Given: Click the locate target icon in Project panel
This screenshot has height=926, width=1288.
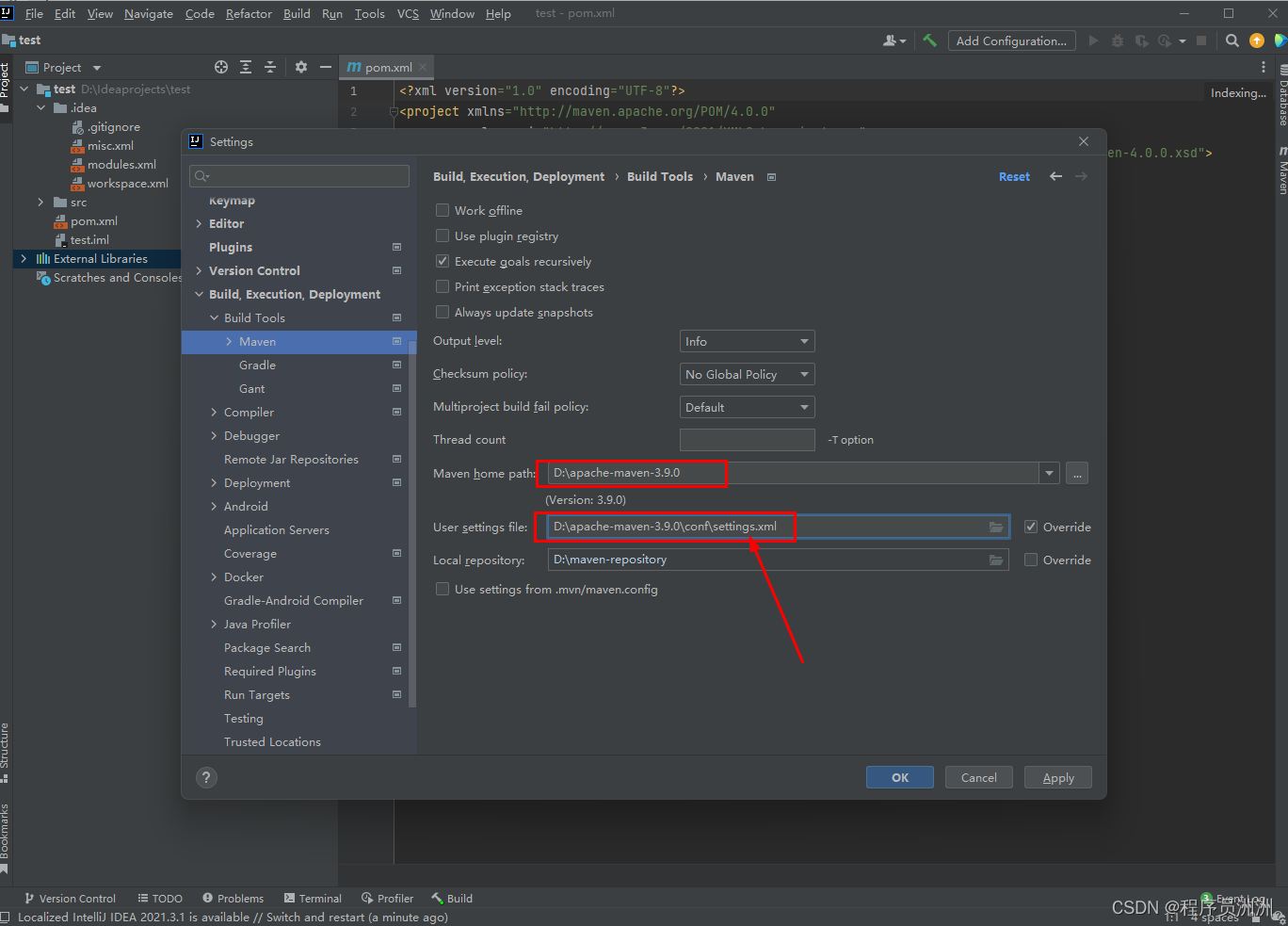Looking at the screenshot, I should pos(221,67).
